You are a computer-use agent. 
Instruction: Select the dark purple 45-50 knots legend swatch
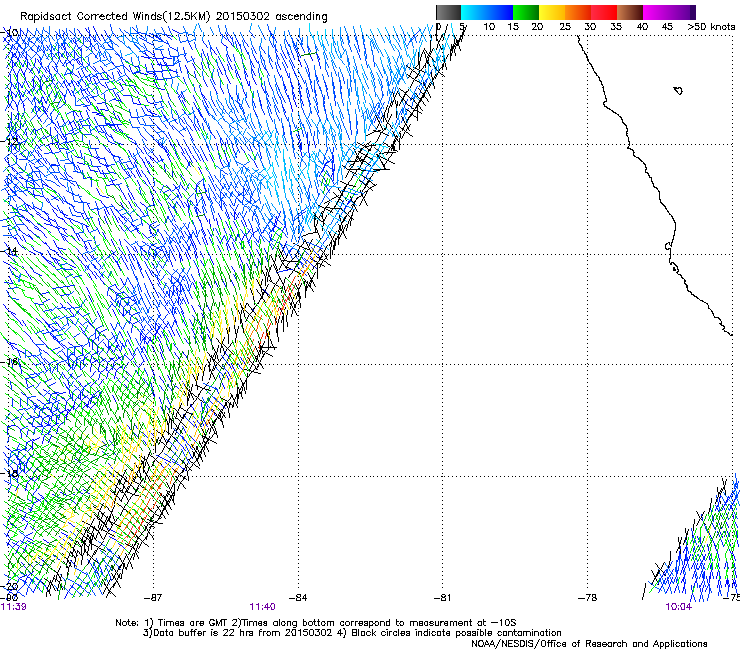682,12
